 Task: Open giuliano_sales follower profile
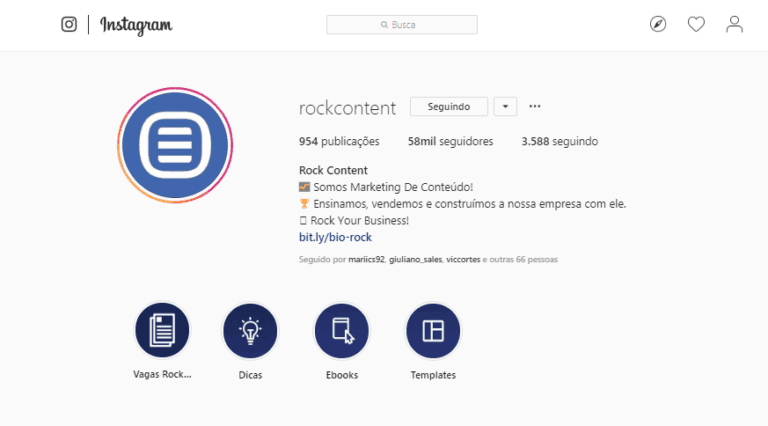click(x=415, y=260)
